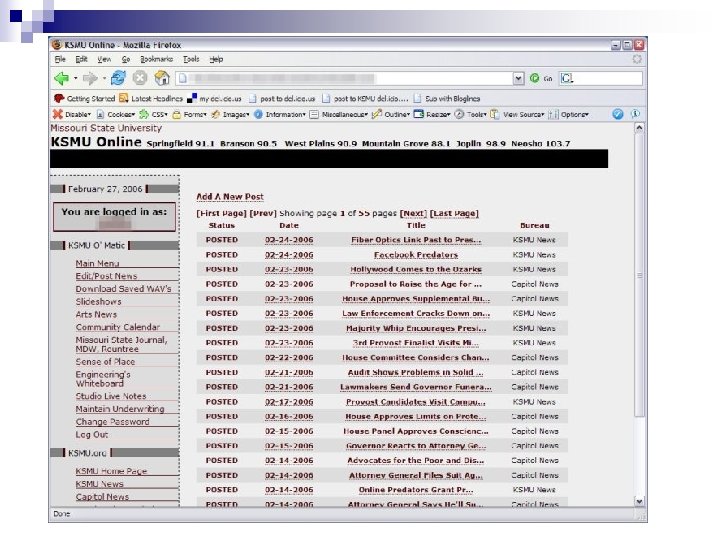Screen dimensions: 720x540
Task: Expand the address bar history dropdown arrow
Action: [518, 79]
